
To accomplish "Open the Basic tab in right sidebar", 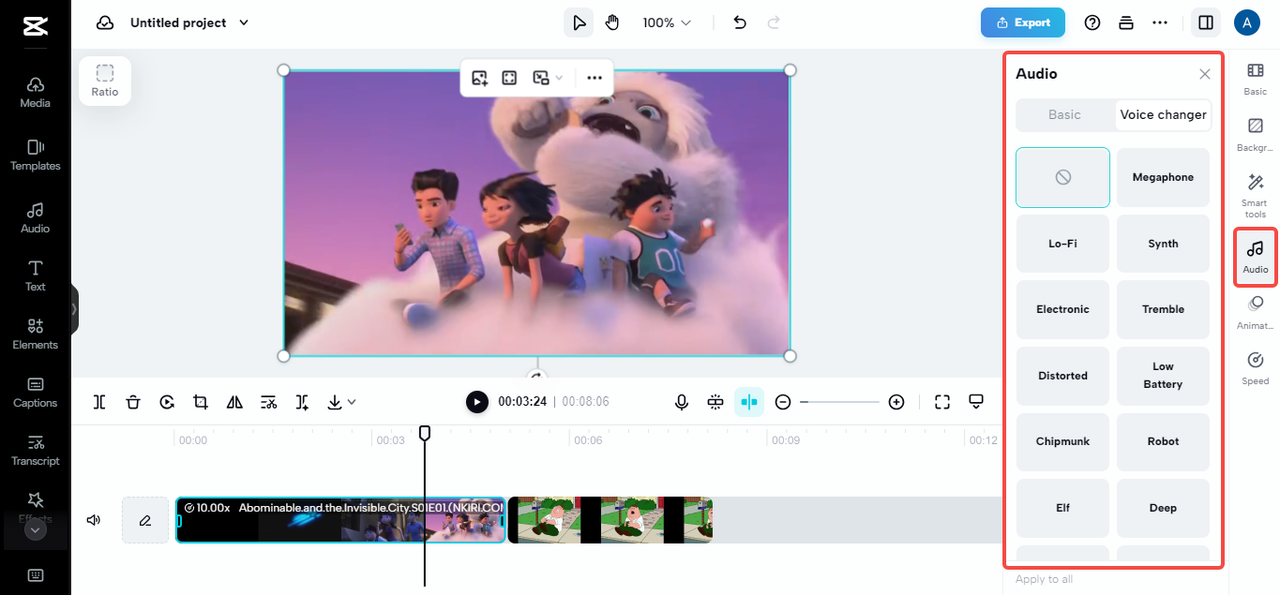I will tap(1255, 79).
